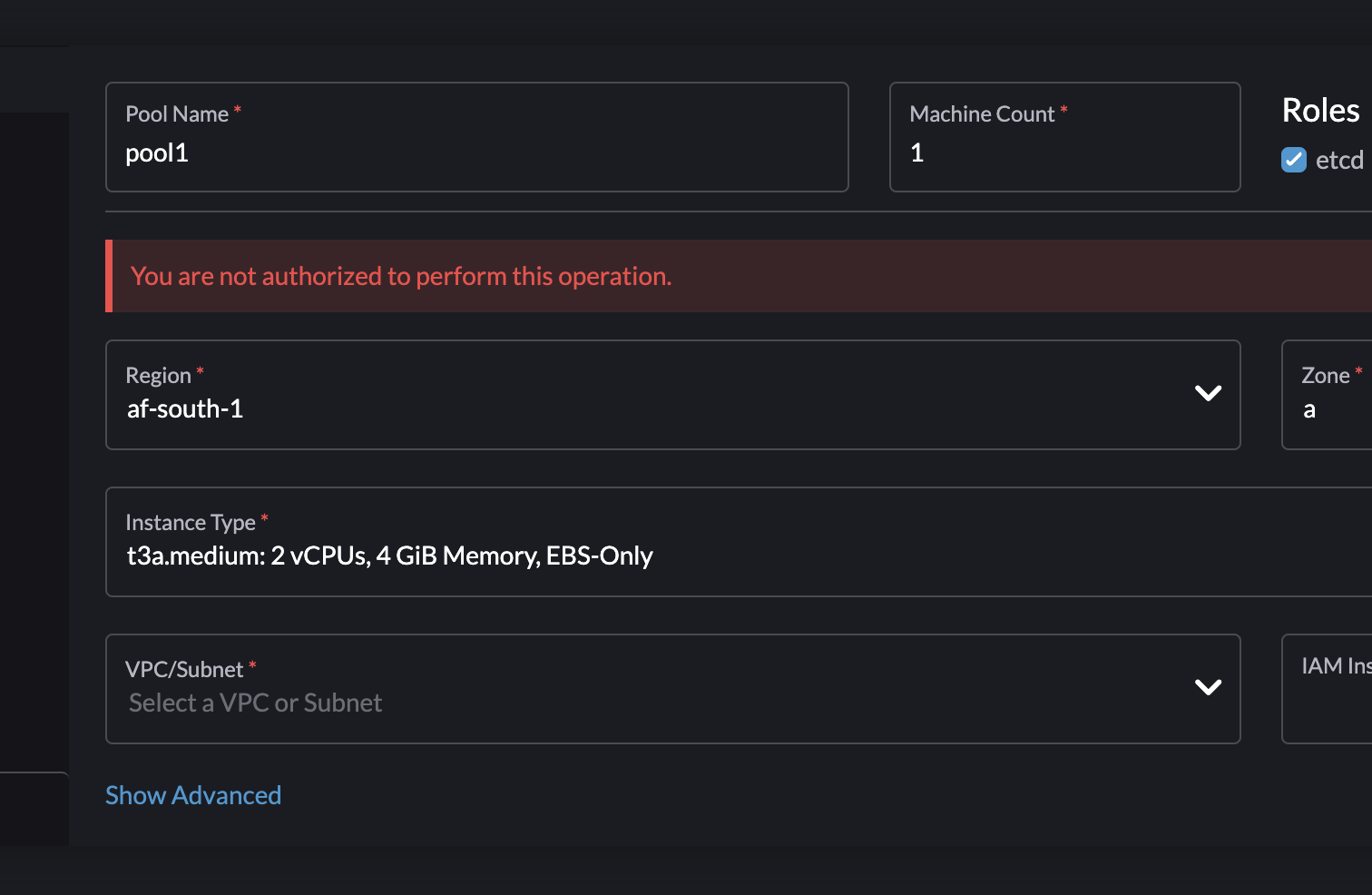Enable editing of the etcd role selection
Image resolution: width=1372 pixels, height=895 pixels.
click(1293, 160)
